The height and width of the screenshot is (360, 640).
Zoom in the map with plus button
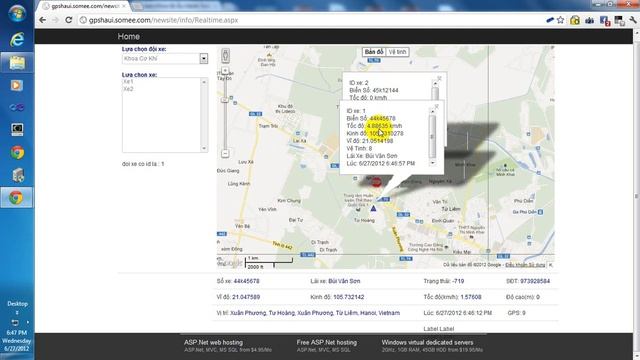(225, 71)
